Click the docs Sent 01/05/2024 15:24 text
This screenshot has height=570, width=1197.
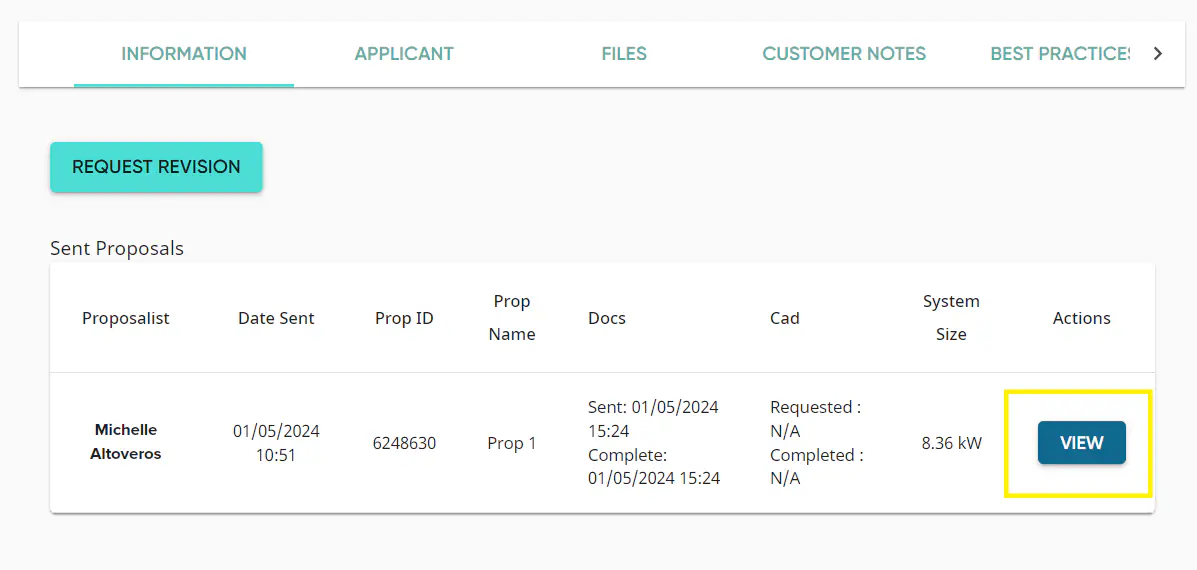pos(653,419)
